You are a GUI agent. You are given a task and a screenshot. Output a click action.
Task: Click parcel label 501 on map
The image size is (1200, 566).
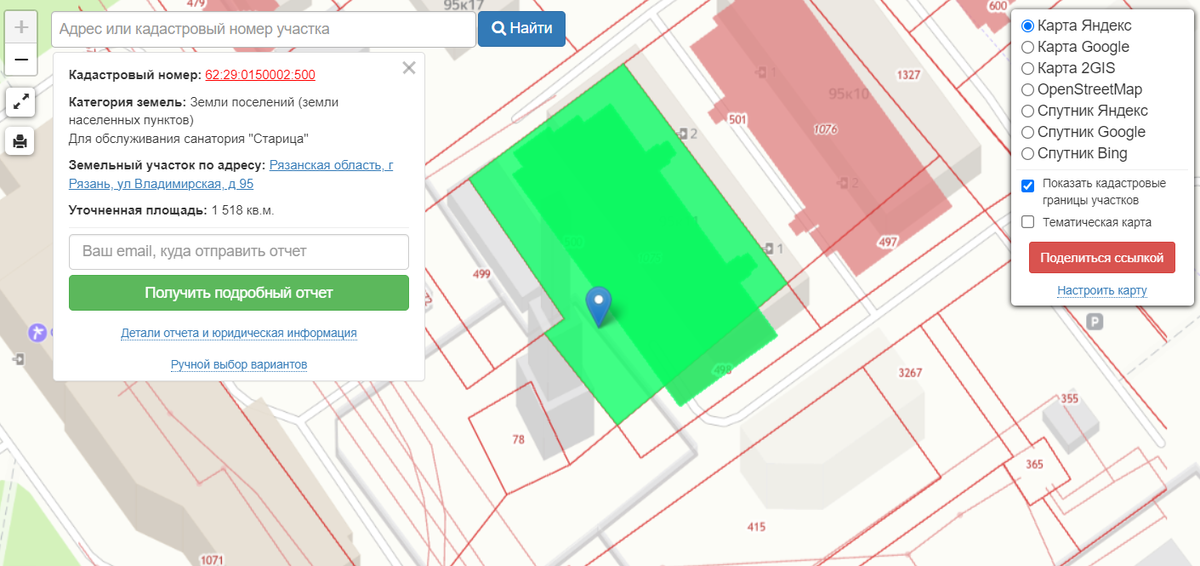[x=738, y=120]
